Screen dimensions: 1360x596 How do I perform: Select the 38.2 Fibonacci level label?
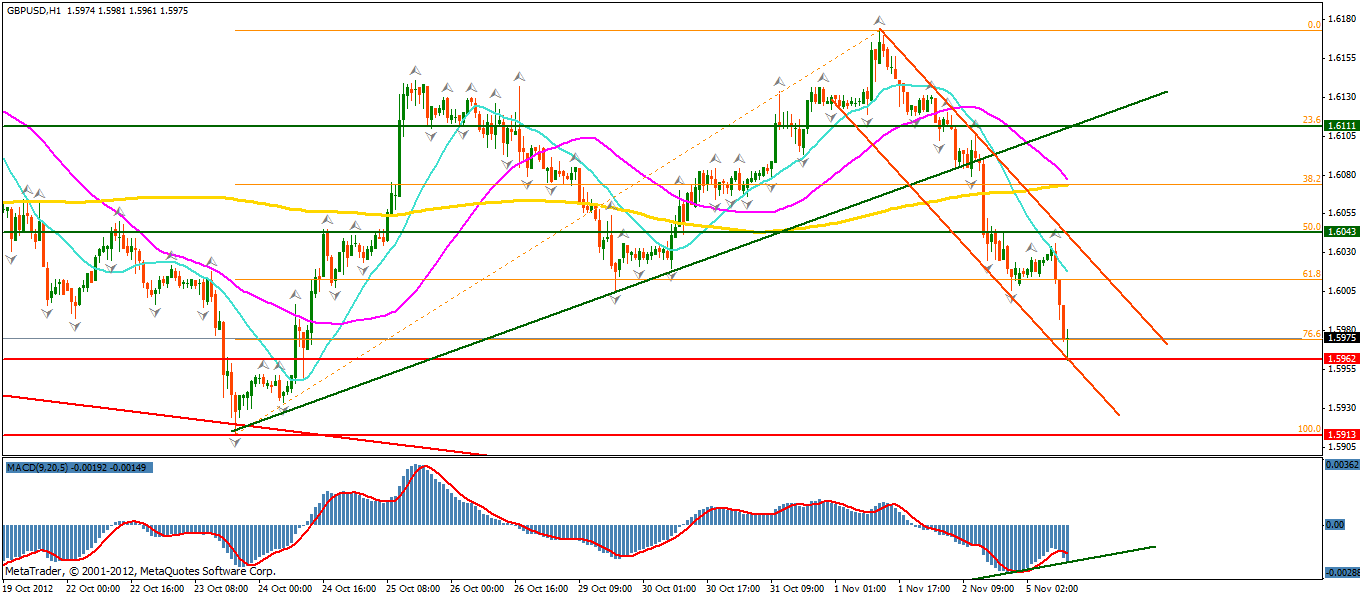[x=1311, y=179]
